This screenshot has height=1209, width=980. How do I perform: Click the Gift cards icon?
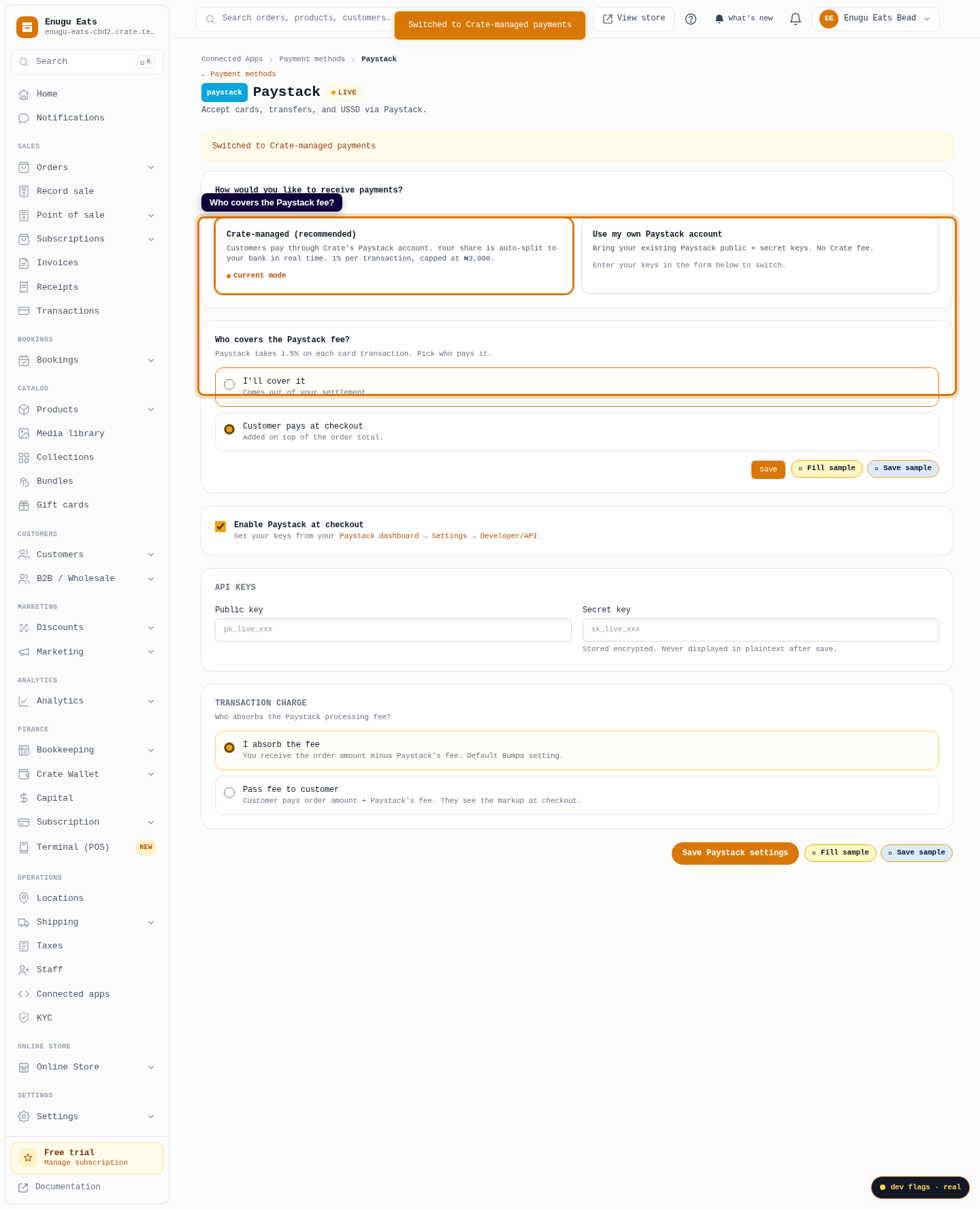point(24,505)
